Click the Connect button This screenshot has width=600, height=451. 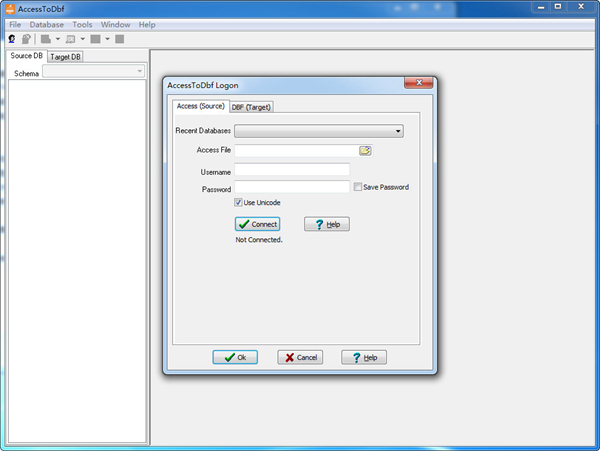click(x=258, y=224)
